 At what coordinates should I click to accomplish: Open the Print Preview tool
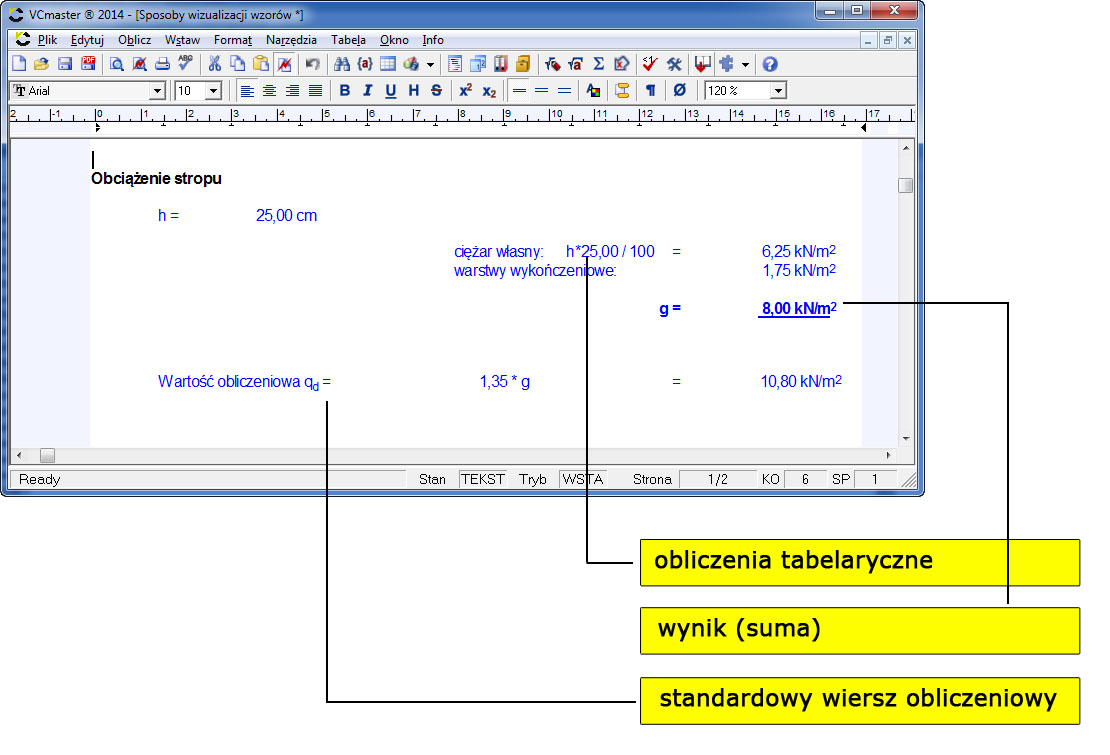coord(116,64)
